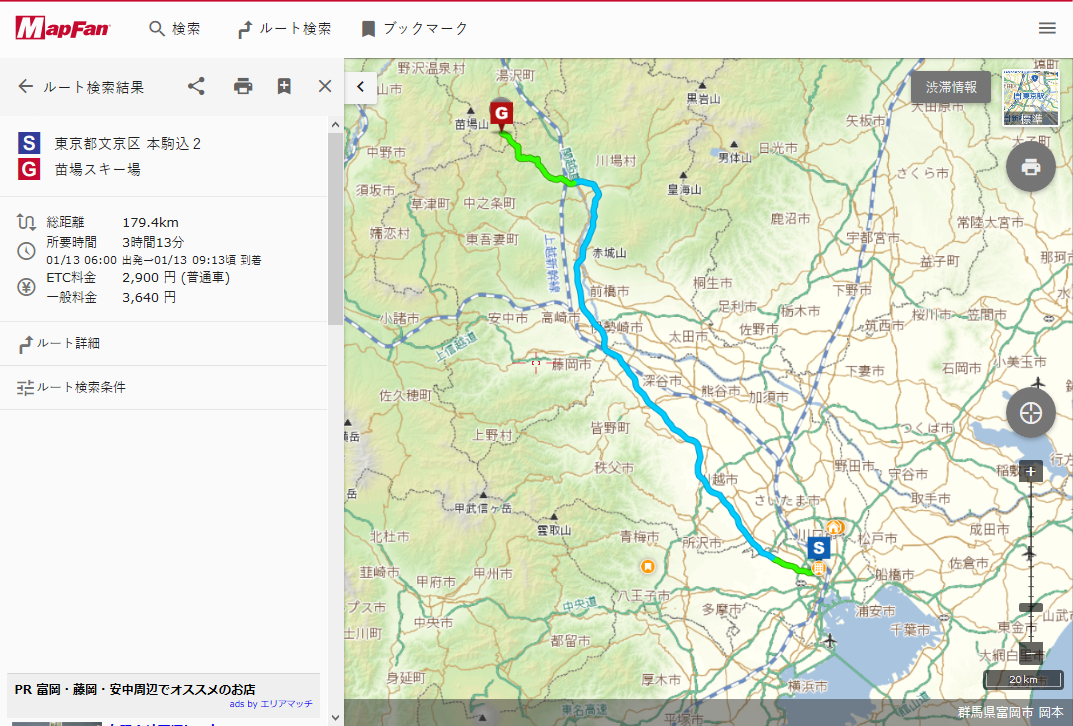1073x726 pixels.
Task: Click the G goal pin on the map
Action: 502,116
